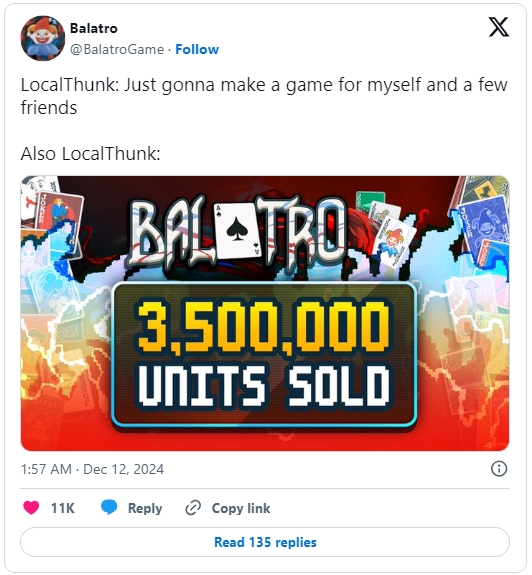Click the 11K likes count
Screen dimensions: 532x575
(x=63, y=508)
